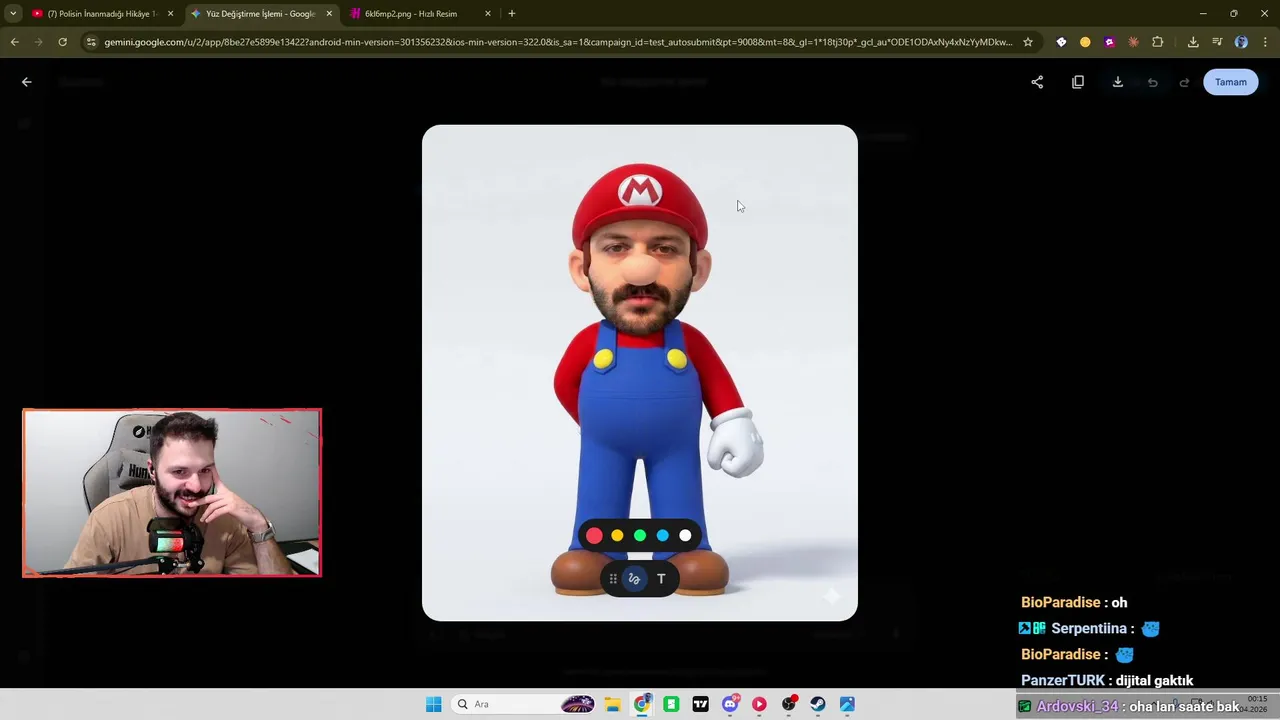Redo the last edit
Screen dimensions: 1280x720
point(1185,82)
